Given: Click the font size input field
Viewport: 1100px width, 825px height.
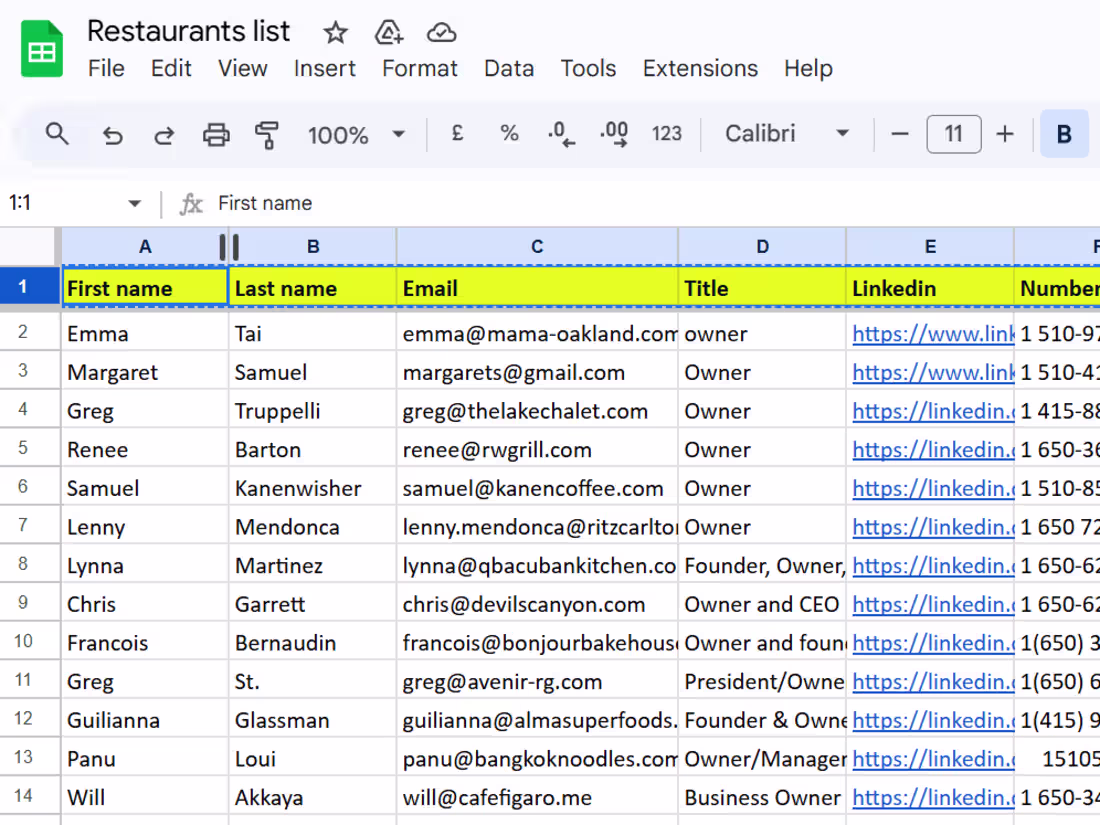Looking at the screenshot, I should [x=953, y=133].
